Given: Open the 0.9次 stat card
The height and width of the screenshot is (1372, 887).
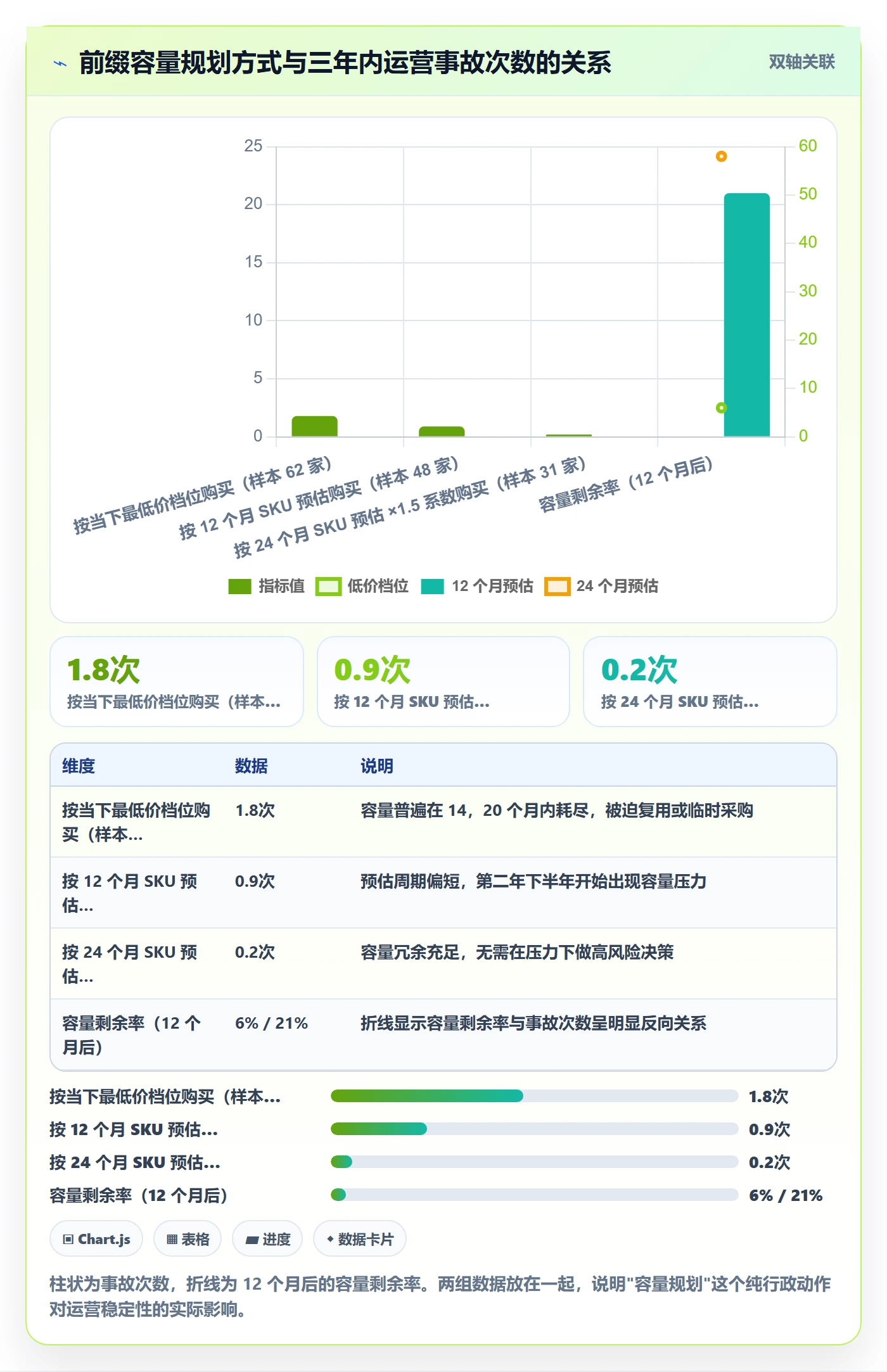Looking at the screenshot, I should pyautogui.click(x=443, y=682).
